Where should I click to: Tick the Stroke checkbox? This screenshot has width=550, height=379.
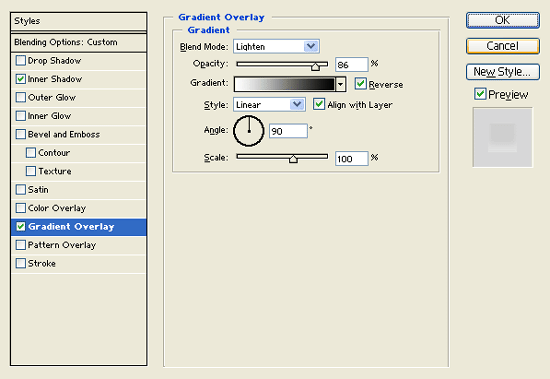coord(21,263)
